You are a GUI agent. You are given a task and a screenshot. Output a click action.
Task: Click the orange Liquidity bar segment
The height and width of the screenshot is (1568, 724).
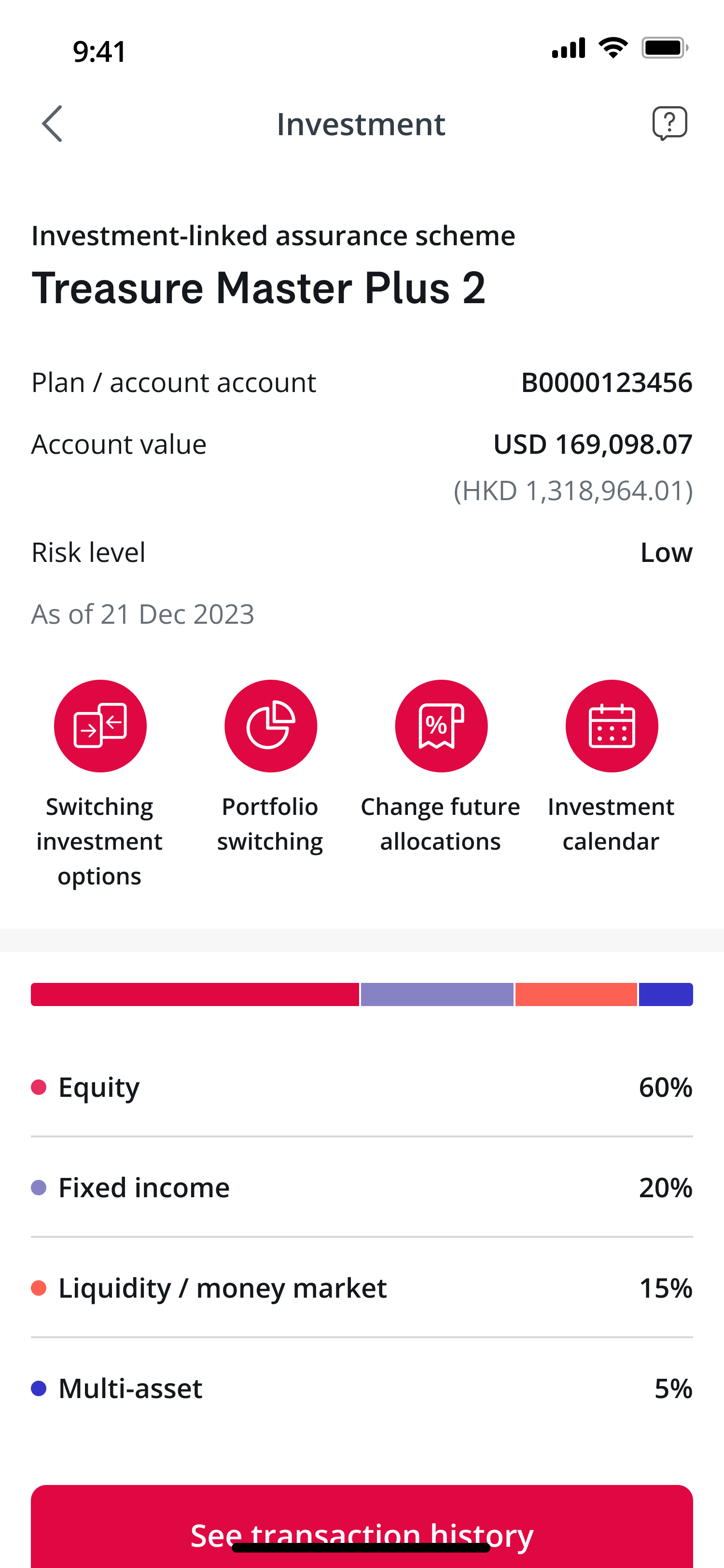pyautogui.click(x=575, y=994)
